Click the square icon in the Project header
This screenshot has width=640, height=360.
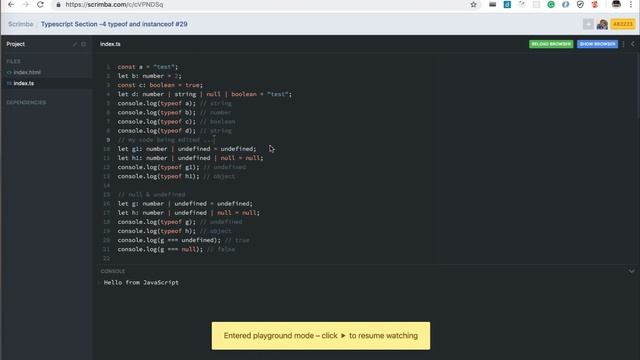coord(84,44)
